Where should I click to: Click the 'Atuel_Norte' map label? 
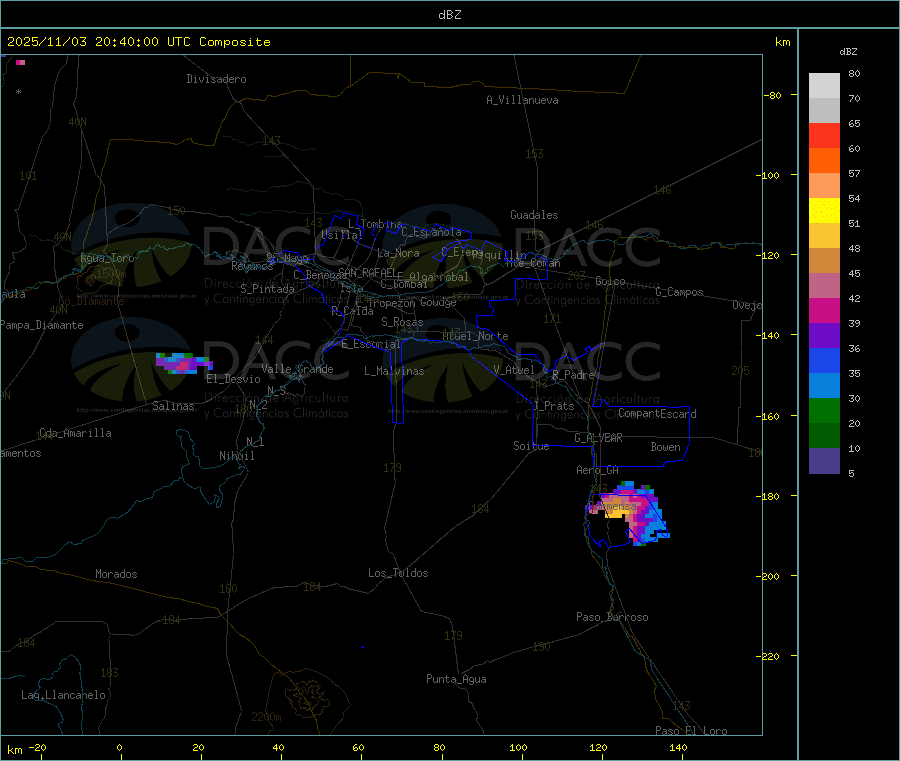475,336
